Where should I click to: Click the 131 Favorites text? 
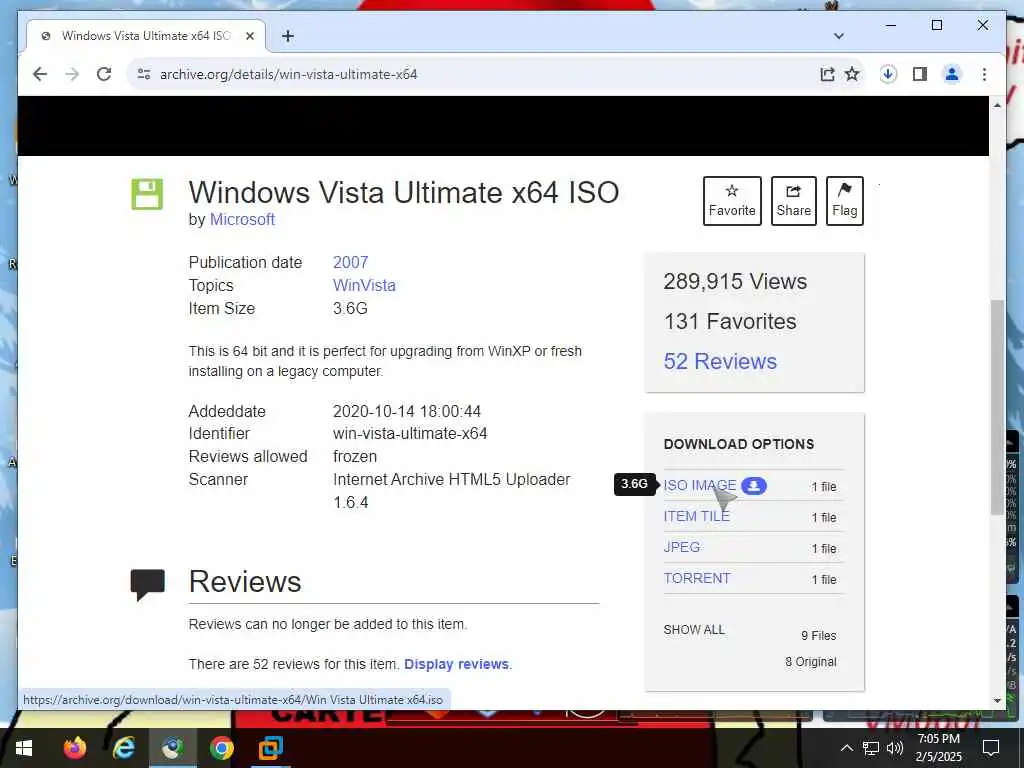click(730, 321)
